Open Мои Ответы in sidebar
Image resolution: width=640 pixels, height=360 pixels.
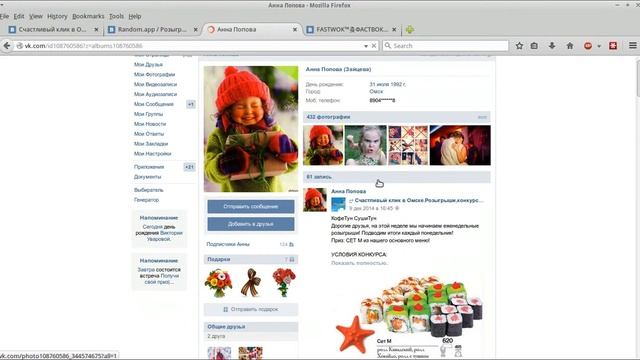coord(149,133)
